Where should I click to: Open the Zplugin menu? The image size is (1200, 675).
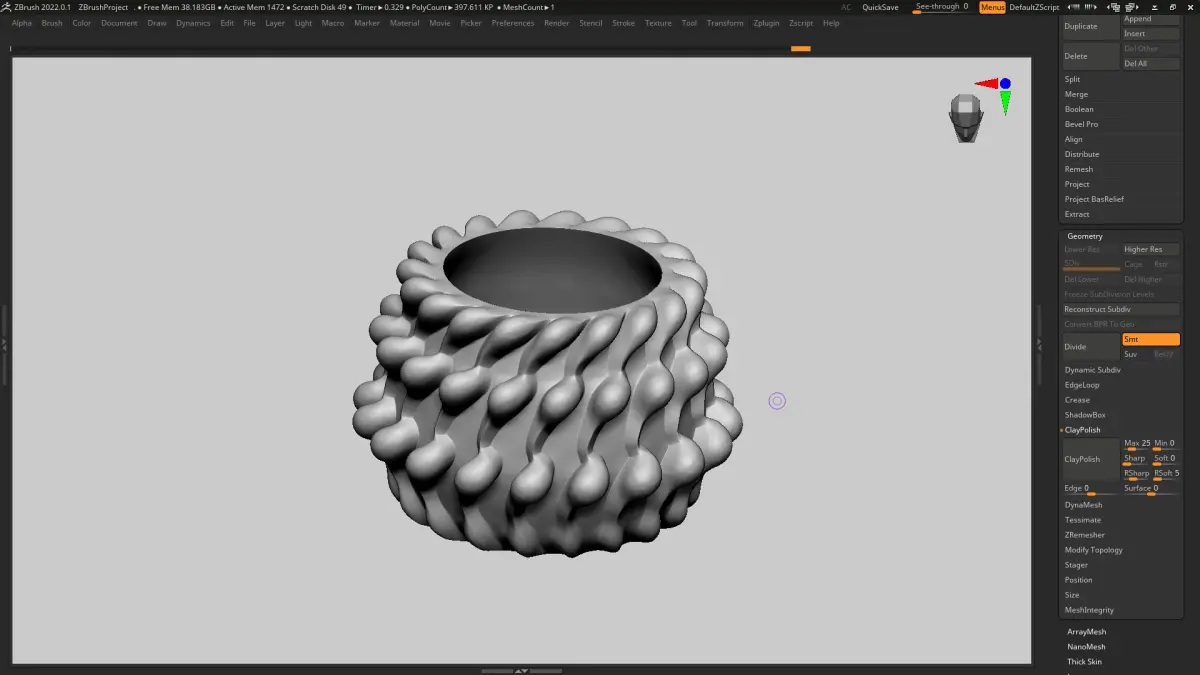coord(766,23)
